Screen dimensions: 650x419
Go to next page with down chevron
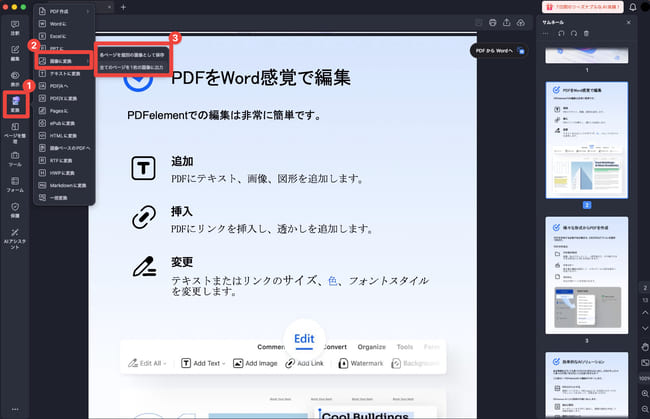coord(645,328)
